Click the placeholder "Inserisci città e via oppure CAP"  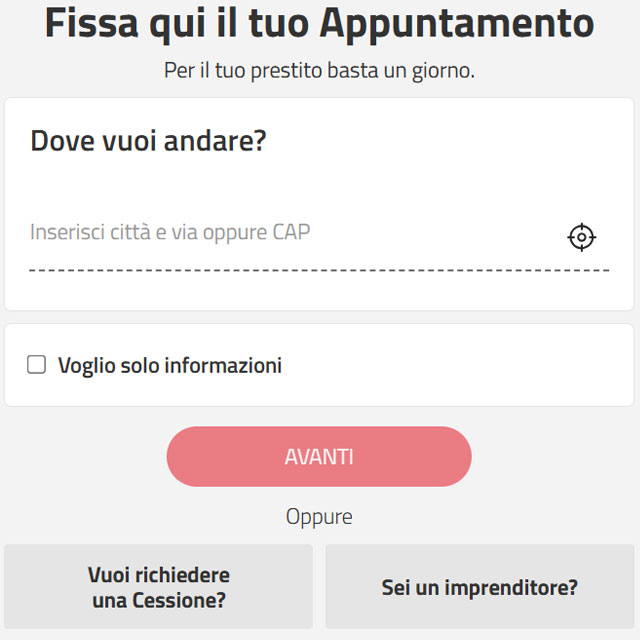tap(170, 233)
